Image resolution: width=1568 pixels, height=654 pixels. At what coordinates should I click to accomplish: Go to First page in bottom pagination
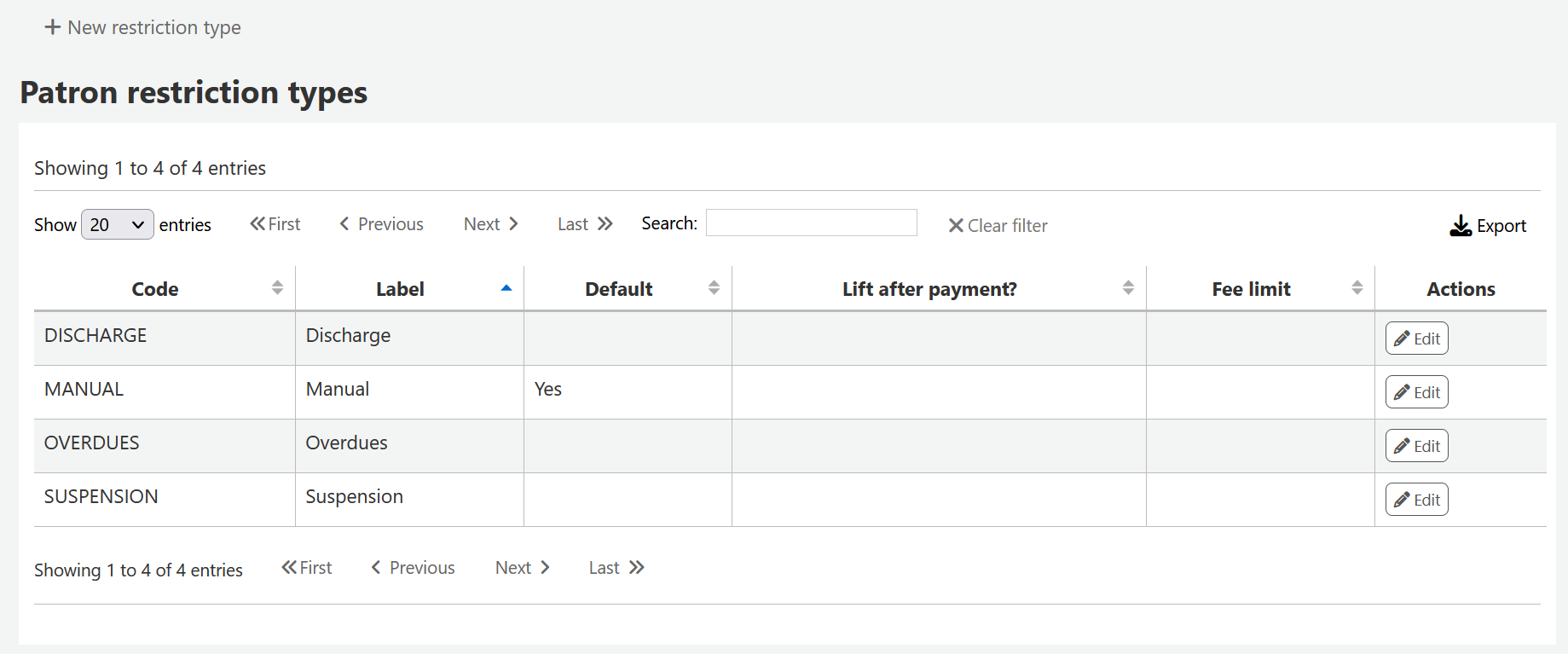click(307, 568)
